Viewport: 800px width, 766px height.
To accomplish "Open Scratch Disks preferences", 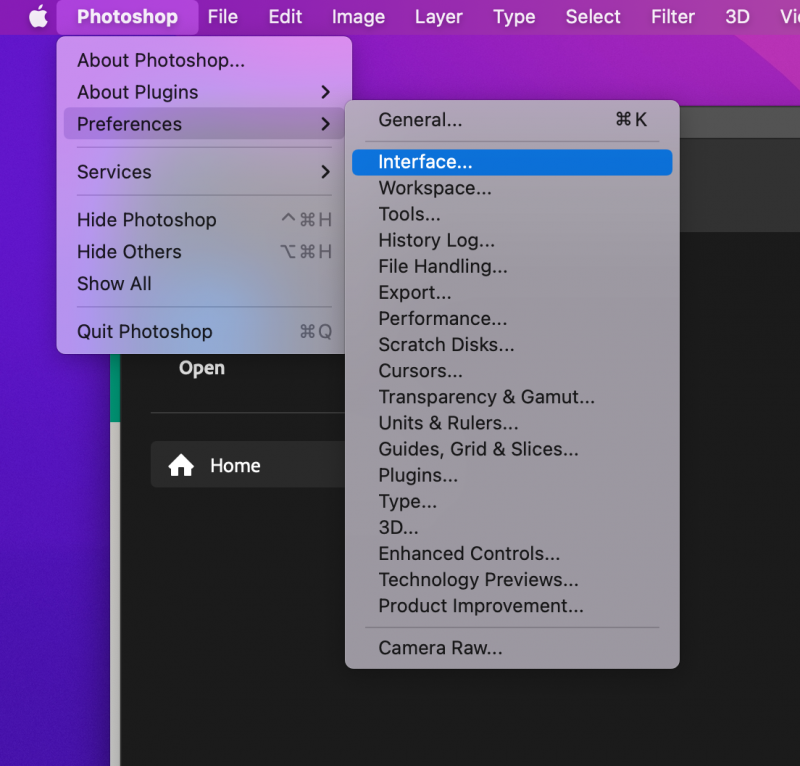I will [x=446, y=345].
